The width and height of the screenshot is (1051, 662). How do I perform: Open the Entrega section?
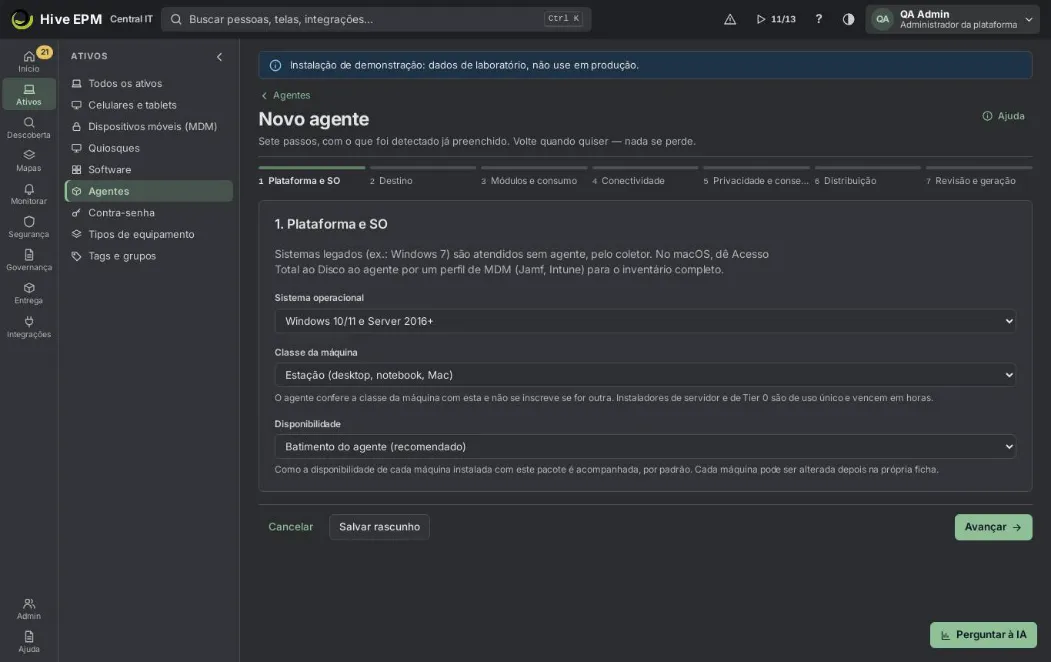pyautogui.click(x=29, y=293)
